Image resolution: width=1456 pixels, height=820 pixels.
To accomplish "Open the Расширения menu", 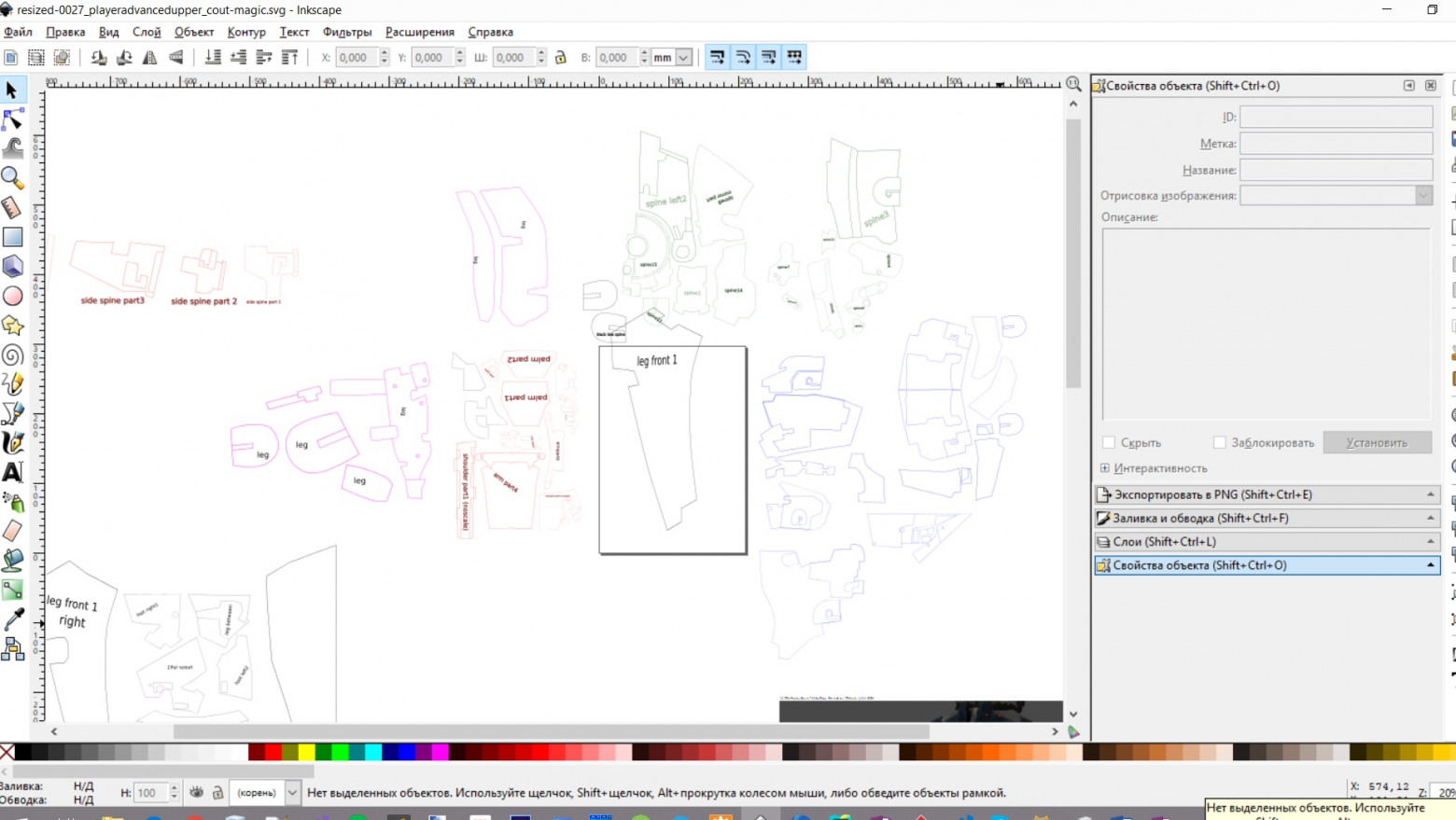I will tap(419, 32).
